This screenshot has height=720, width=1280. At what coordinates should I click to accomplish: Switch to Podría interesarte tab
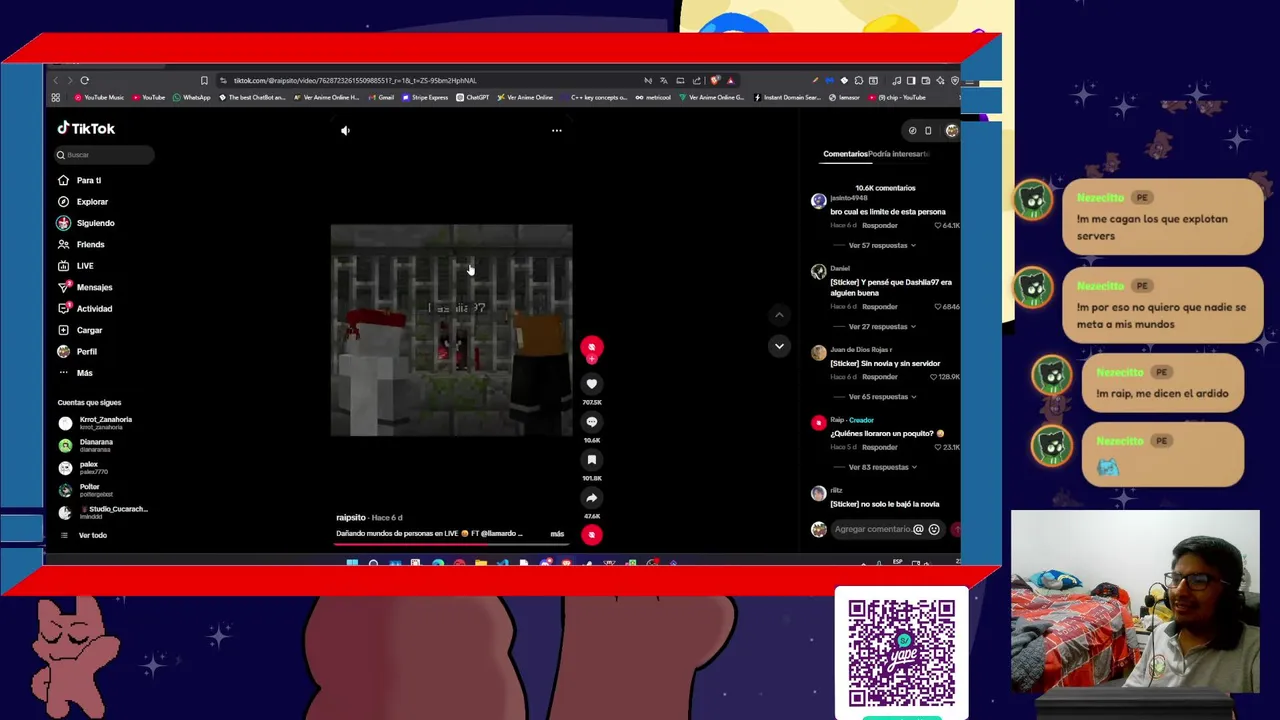pos(899,154)
